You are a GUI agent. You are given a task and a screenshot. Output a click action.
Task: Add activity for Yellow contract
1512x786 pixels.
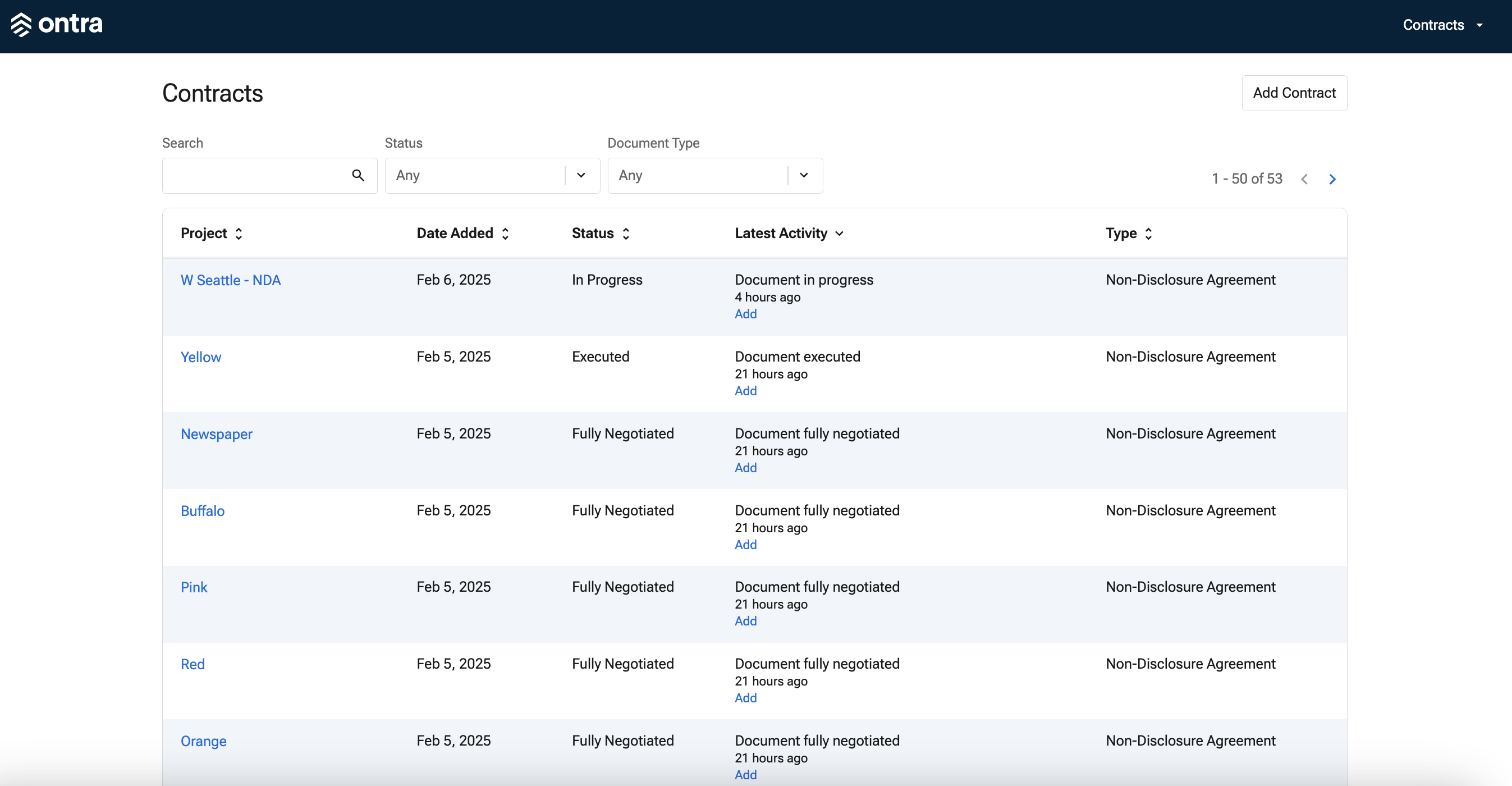[745, 391]
